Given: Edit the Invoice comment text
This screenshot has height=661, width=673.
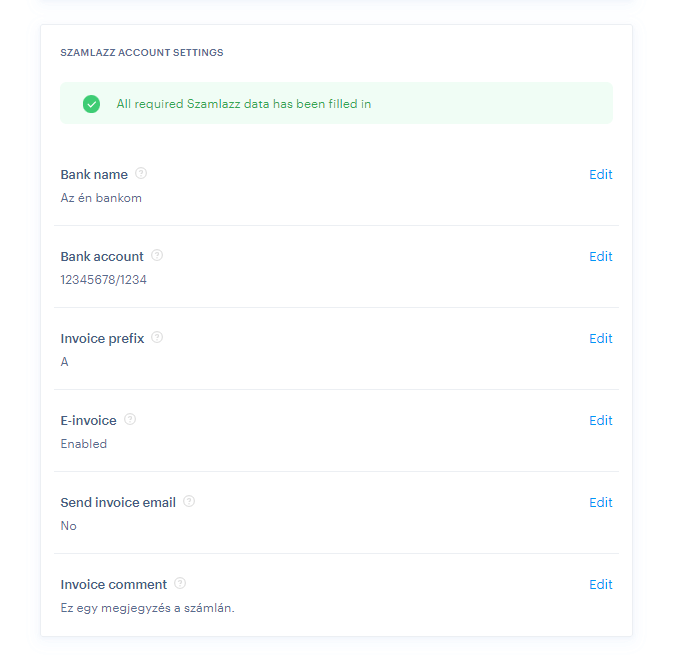Looking at the screenshot, I should point(600,584).
